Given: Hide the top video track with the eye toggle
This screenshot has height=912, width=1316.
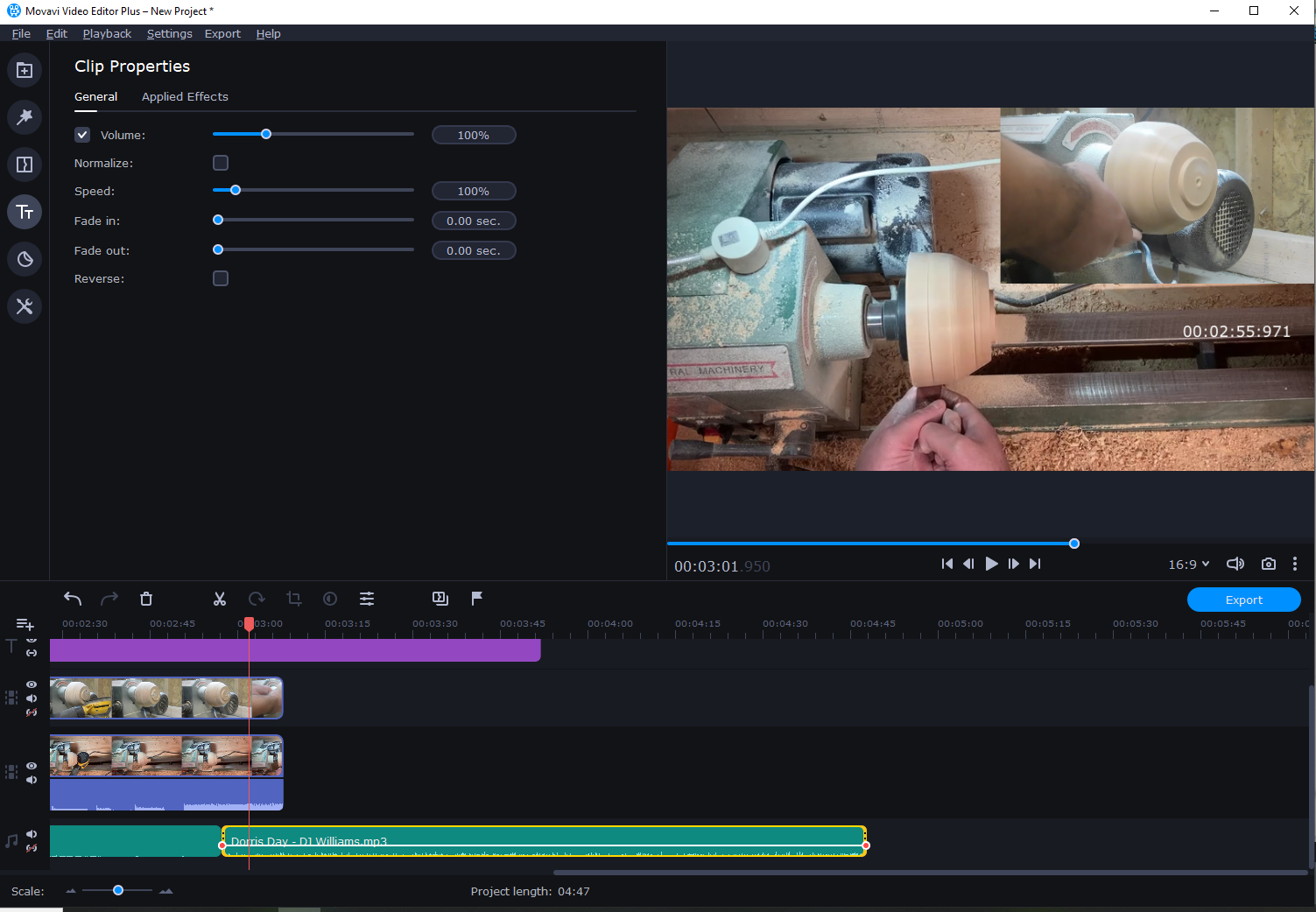Looking at the screenshot, I should click(x=31, y=684).
